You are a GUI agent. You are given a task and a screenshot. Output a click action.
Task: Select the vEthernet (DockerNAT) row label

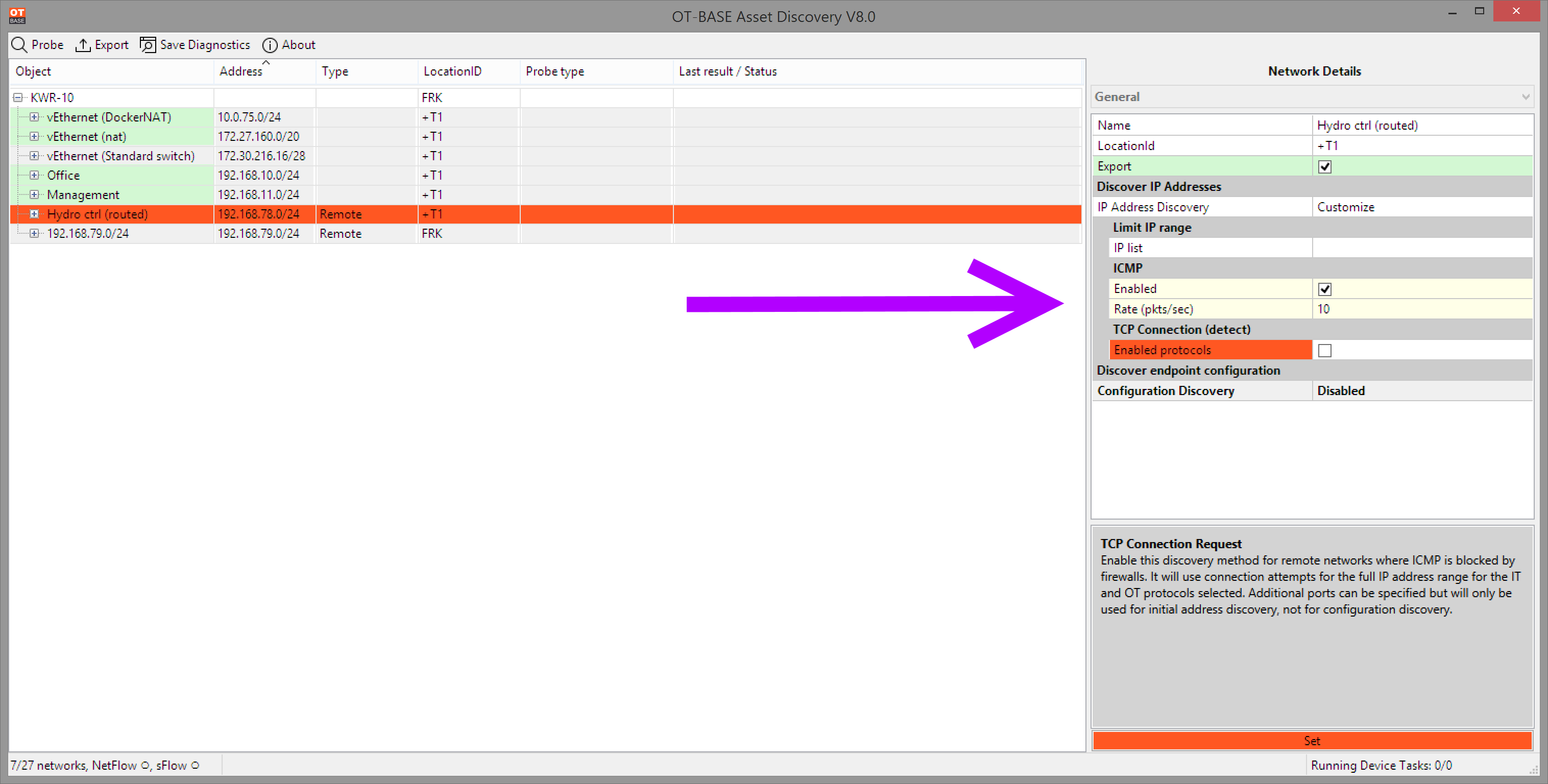click(x=109, y=117)
